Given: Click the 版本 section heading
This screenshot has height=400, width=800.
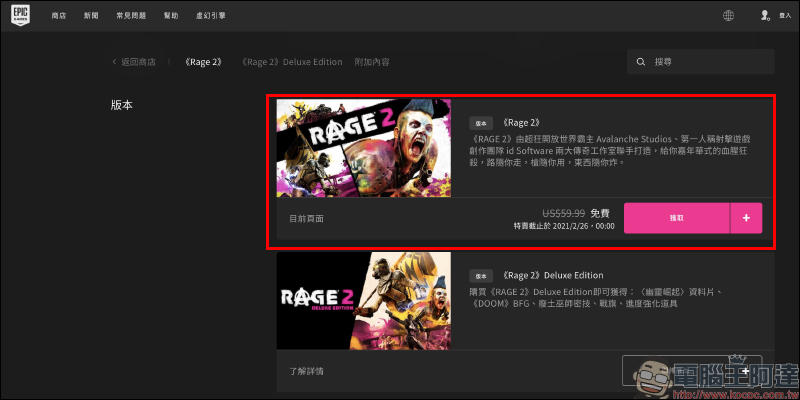Looking at the screenshot, I should (x=121, y=105).
